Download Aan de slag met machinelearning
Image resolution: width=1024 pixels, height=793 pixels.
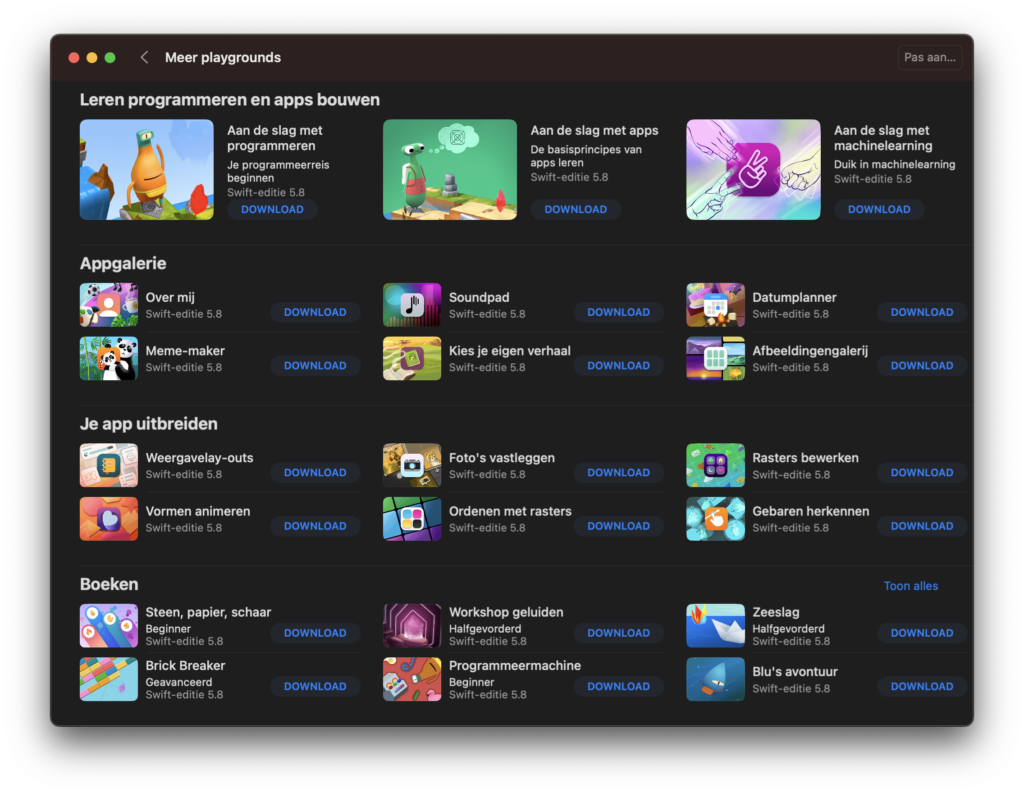tap(878, 209)
